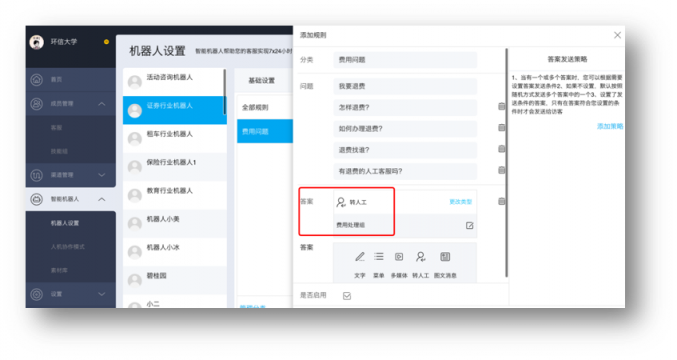The image size is (677, 360).
Task: Pick the 多媒体 multimedia answer icon
Action: click(399, 257)
